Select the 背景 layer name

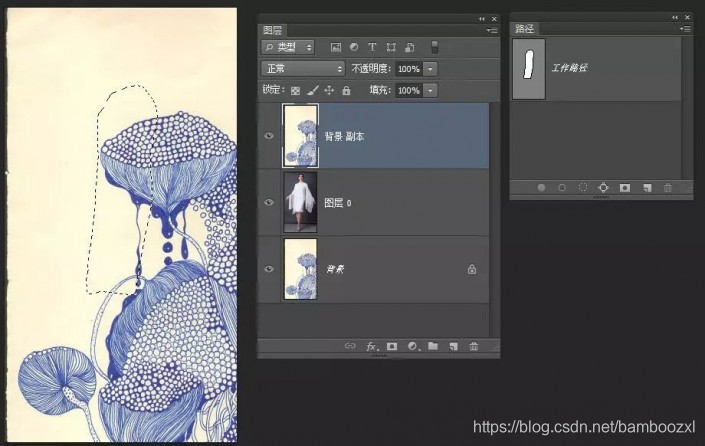click(335, 270)
